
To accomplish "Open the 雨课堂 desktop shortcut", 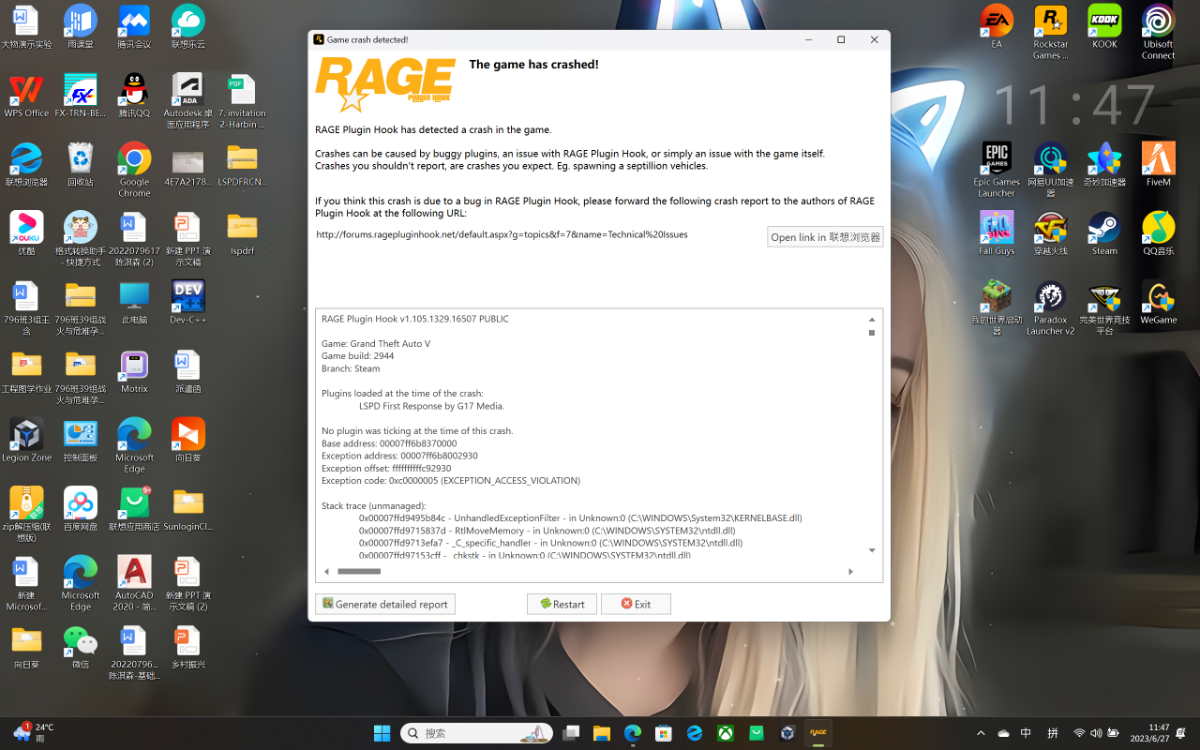I will click(80, 27).
